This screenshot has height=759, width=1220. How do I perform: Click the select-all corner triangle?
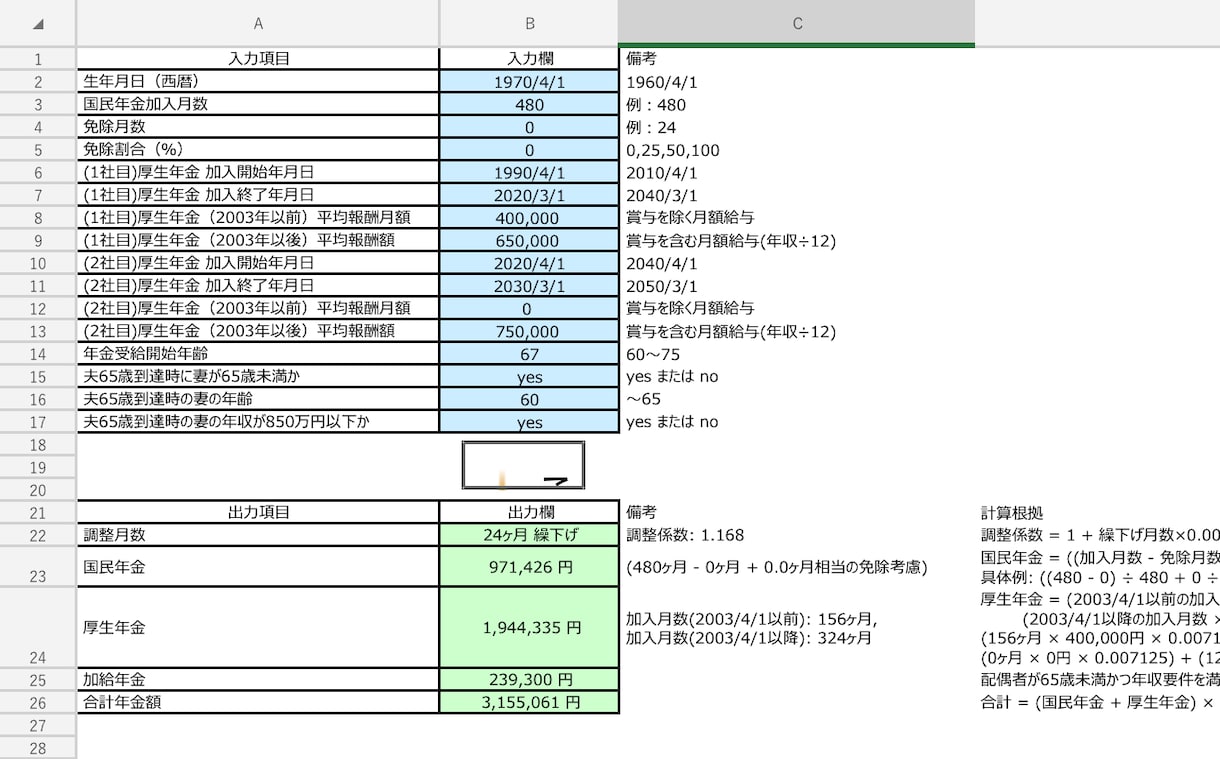38,23
